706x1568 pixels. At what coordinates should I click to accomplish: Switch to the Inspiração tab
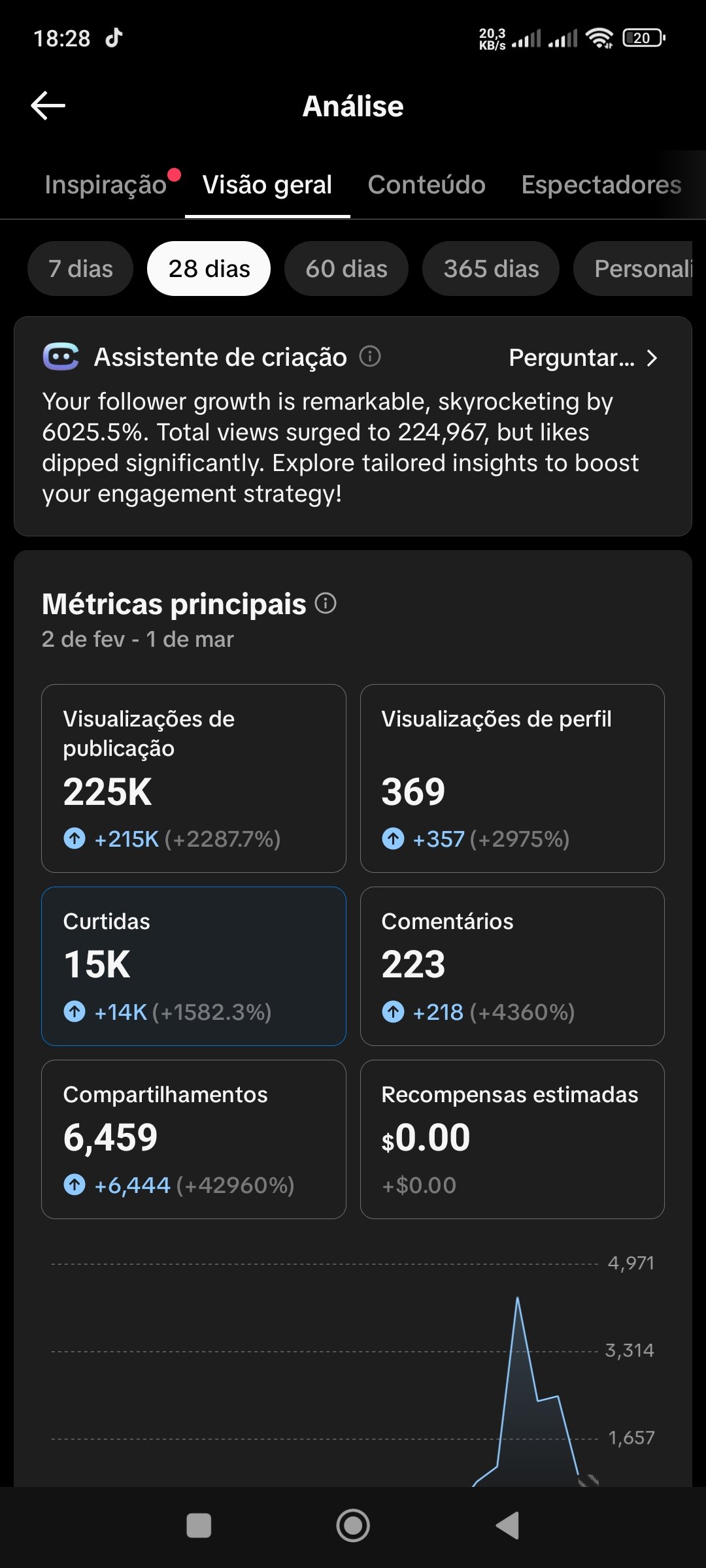[x=106, y=185]
